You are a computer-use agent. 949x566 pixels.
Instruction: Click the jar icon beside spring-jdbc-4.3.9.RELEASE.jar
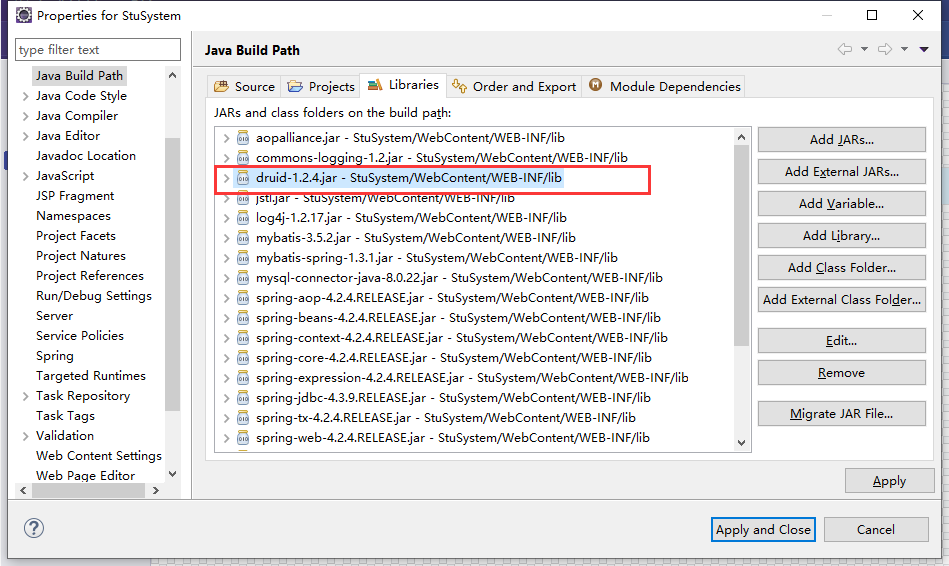coord(243,398)
